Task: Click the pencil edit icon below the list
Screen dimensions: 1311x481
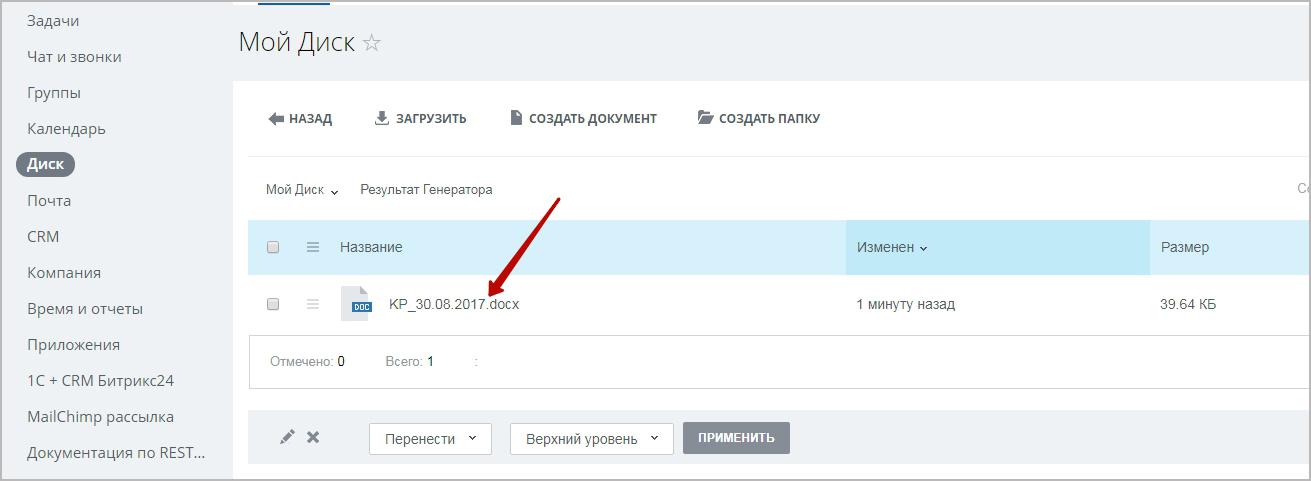Action: point(287,437)
